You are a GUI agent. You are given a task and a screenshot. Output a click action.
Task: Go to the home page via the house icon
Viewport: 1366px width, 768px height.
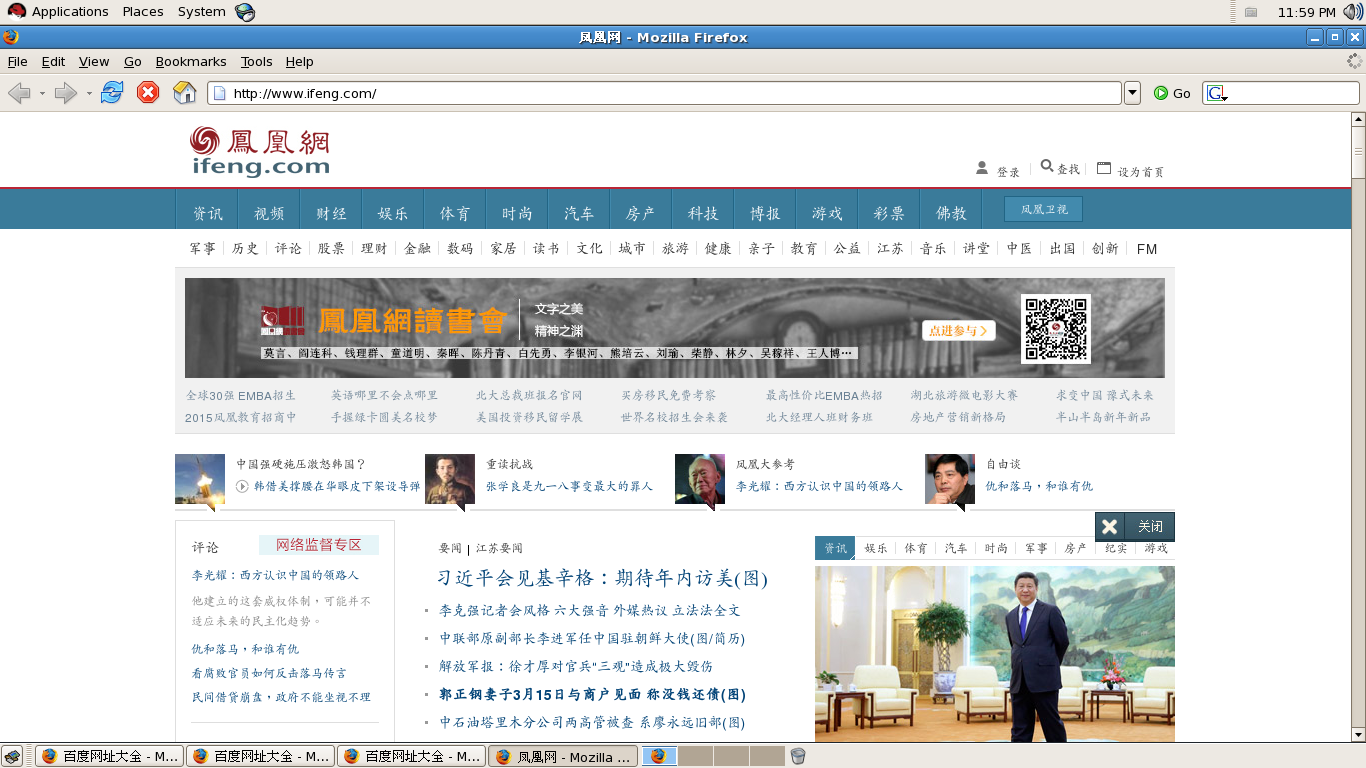(x=185, y=93)
